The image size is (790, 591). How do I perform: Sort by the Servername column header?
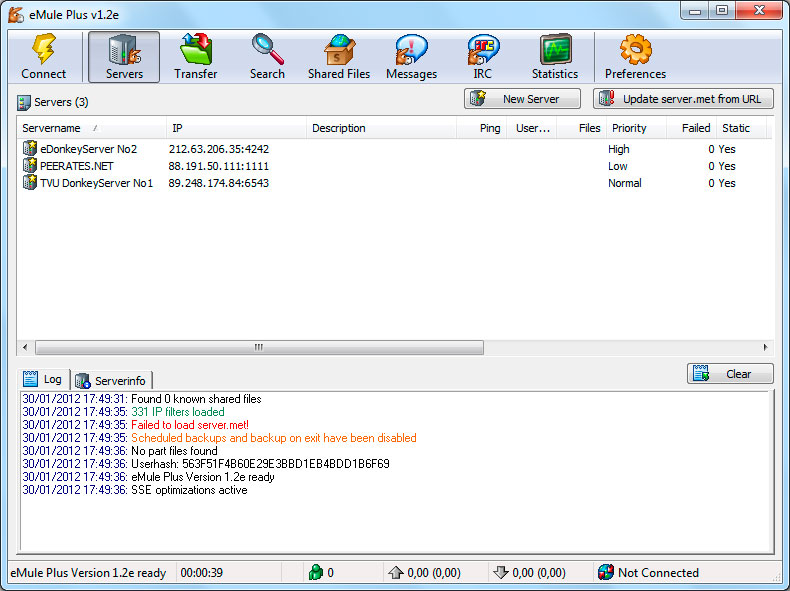point(91,128)
